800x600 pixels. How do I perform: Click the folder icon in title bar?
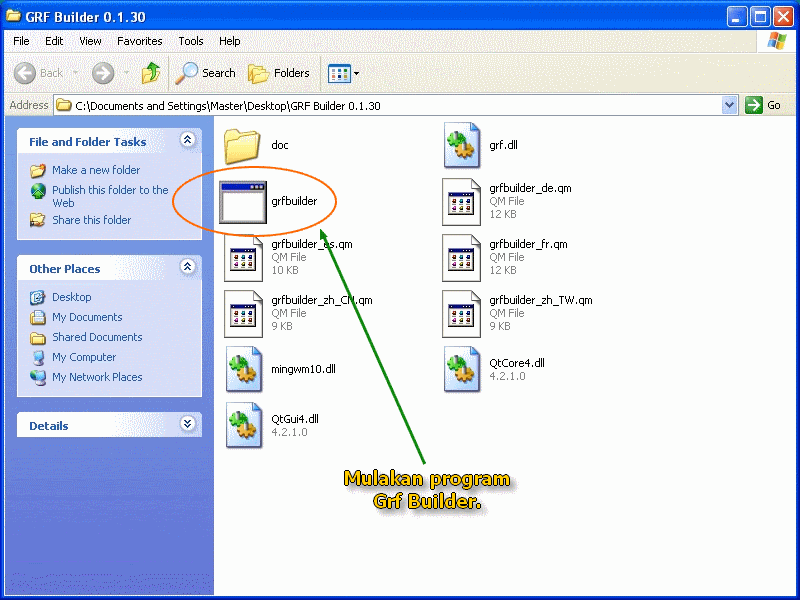[13, 16]
